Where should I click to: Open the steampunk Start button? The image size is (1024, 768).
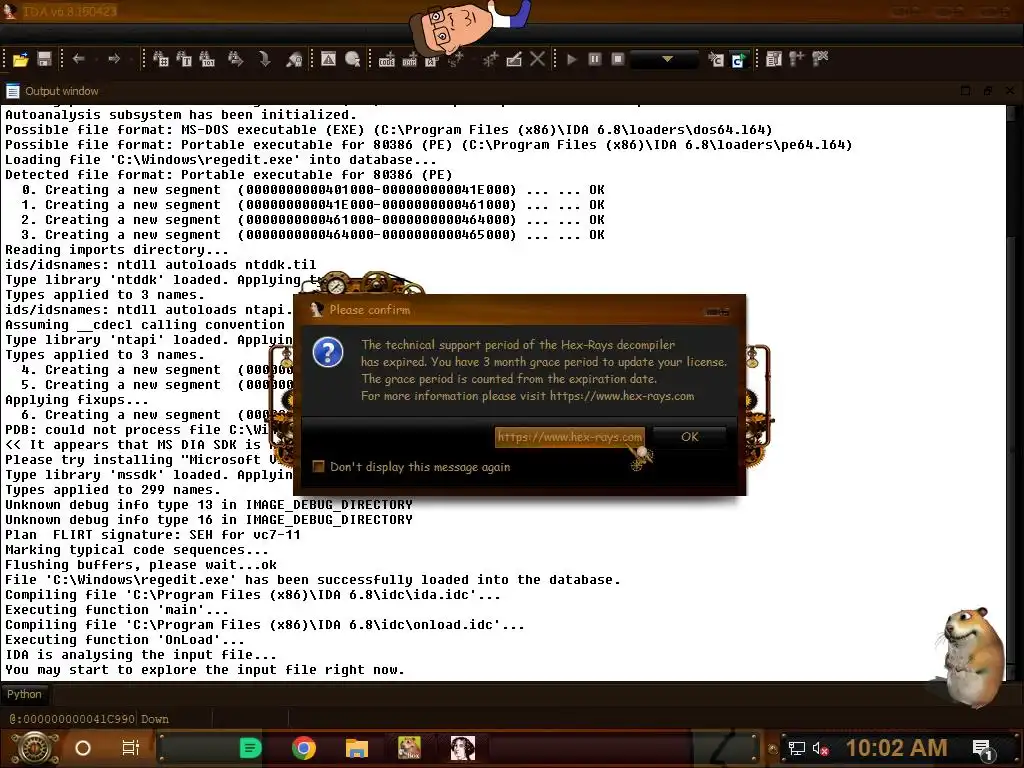[x=35, y=748]
